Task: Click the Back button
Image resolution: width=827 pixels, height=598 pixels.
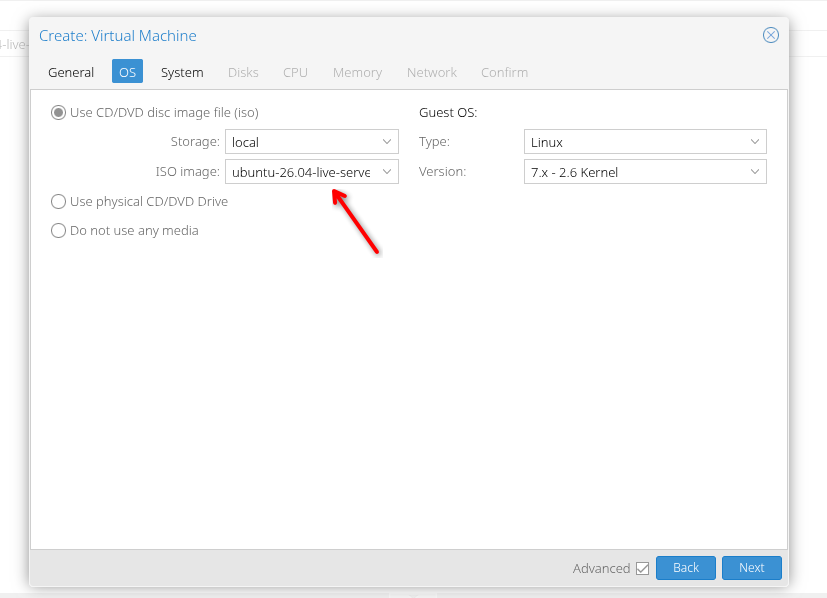Action: (x=686, y=568)
